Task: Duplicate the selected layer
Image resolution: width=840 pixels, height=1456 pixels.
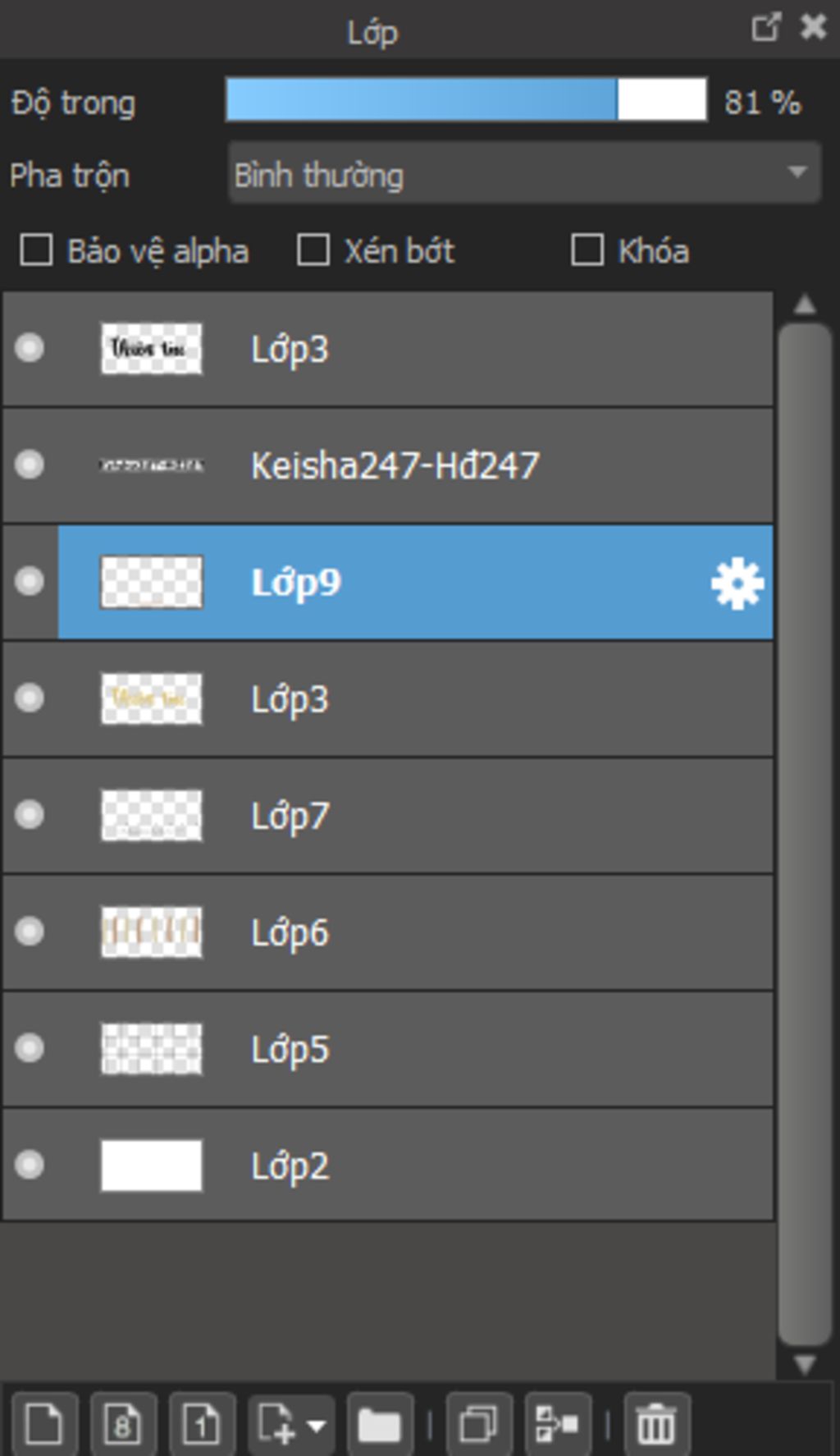Action: (x=479, y=1423)
